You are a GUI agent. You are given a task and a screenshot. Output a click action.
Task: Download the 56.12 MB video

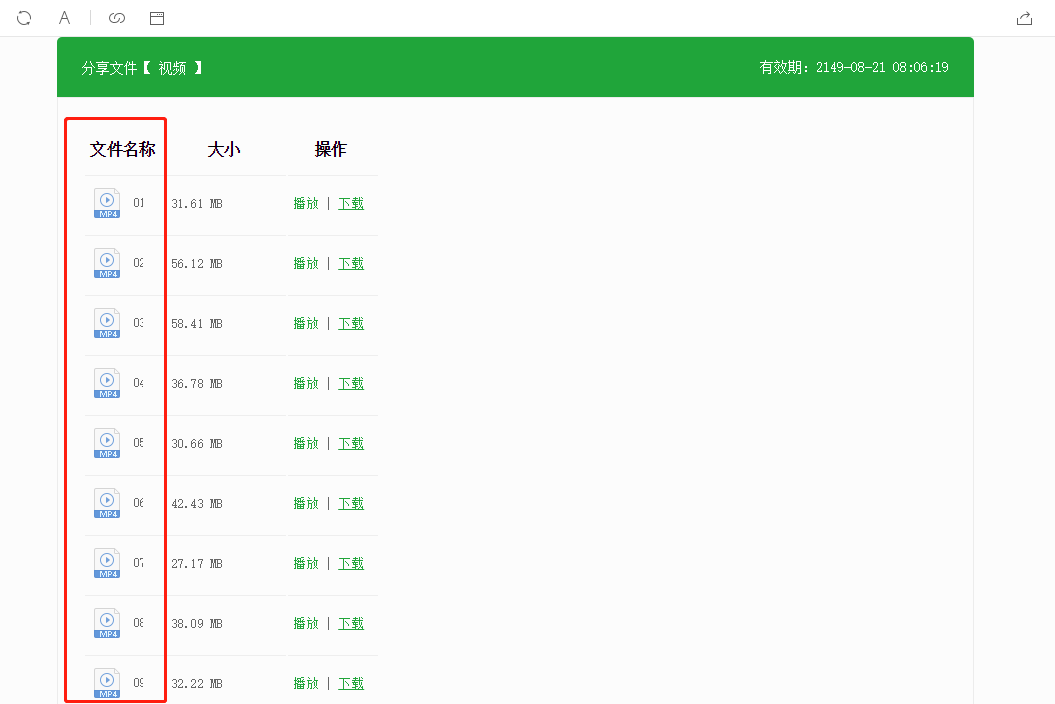coord(351,263)
